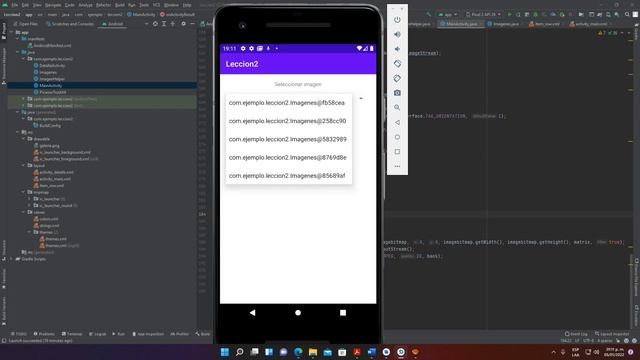Open the Android project view dropdown arrow
This screenshot has width=640, height=360.
146,24
